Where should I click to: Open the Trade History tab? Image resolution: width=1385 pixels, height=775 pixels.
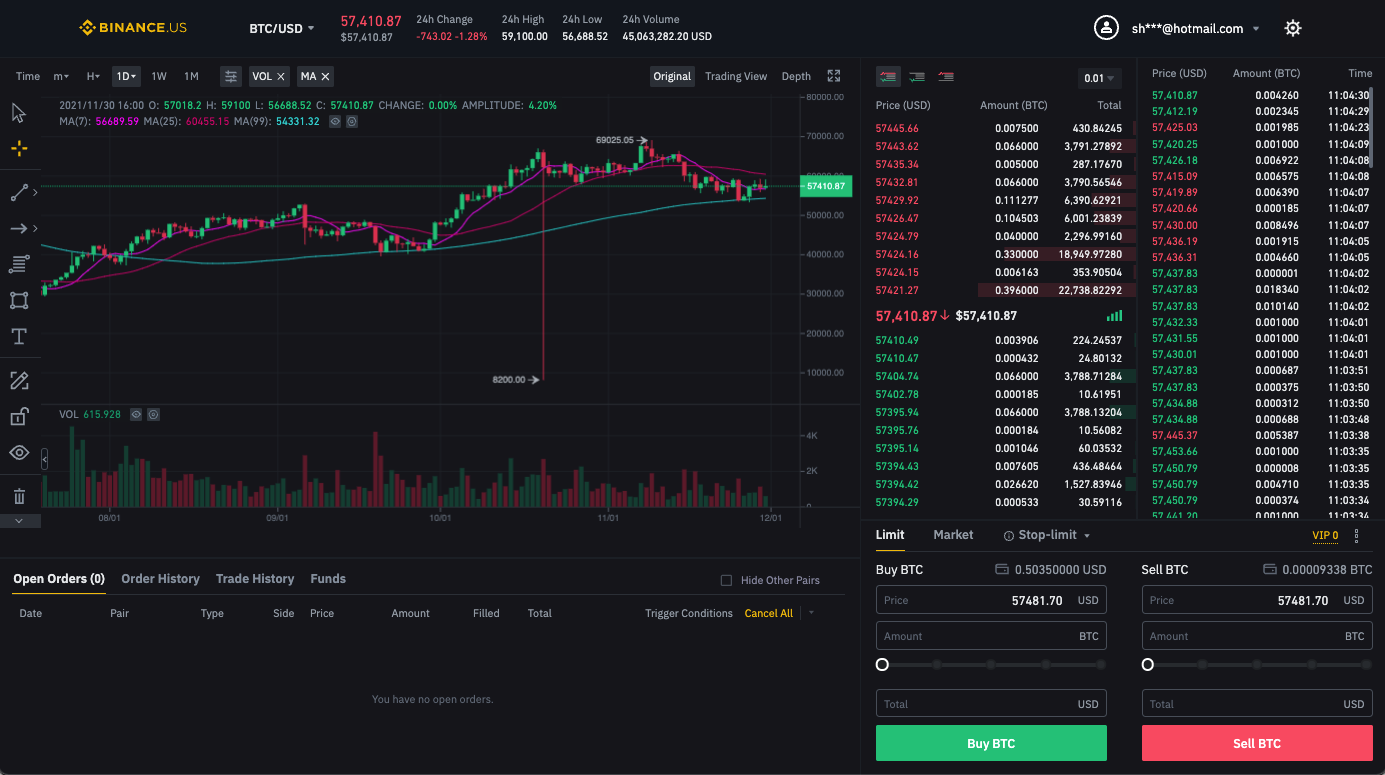click(x=255, y=578)
